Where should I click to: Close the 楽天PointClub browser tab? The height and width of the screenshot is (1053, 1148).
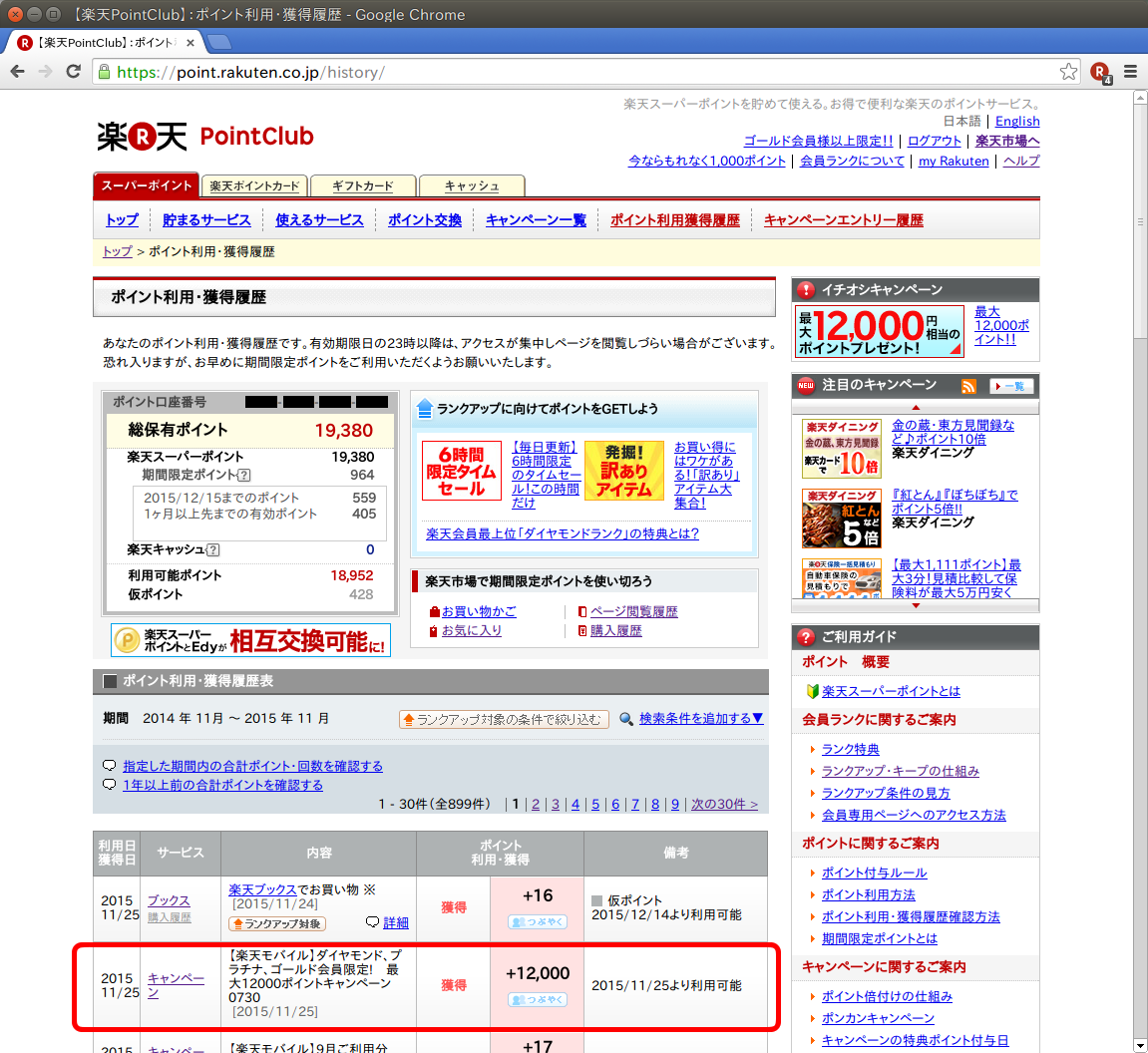[x=191, y=43]
